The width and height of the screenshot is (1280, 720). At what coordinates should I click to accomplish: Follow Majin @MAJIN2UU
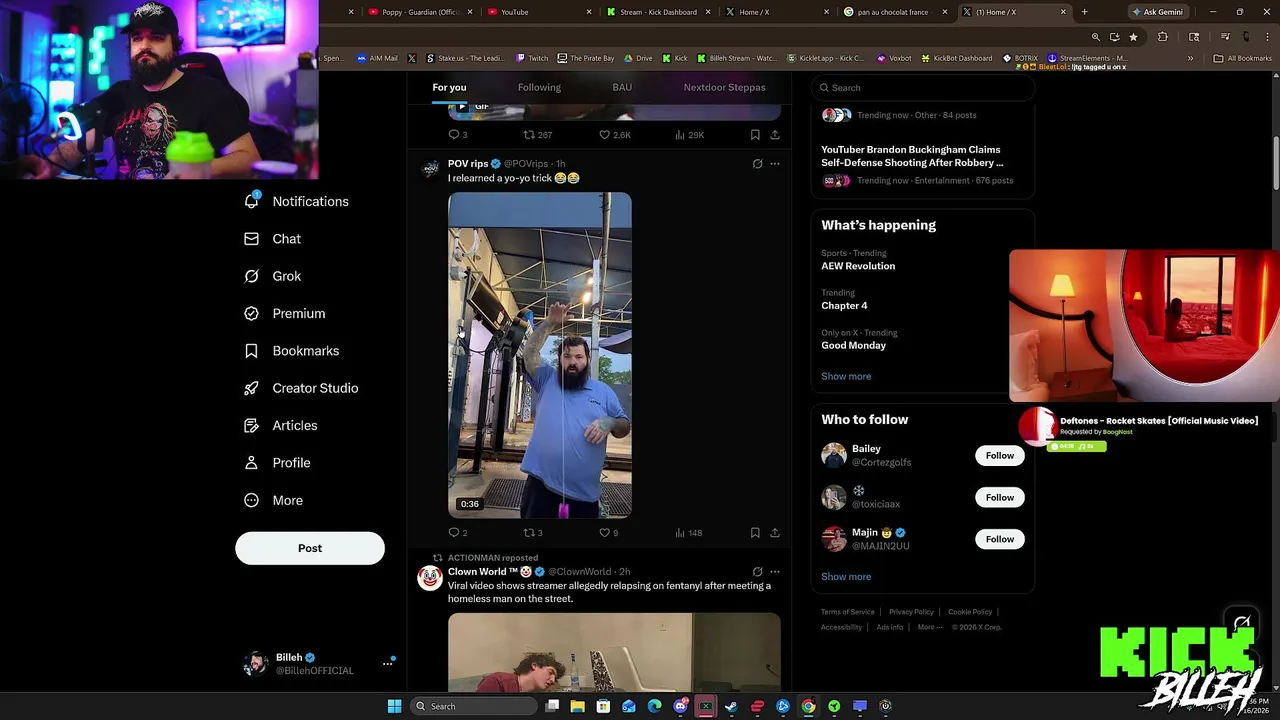pos(1000,539)
